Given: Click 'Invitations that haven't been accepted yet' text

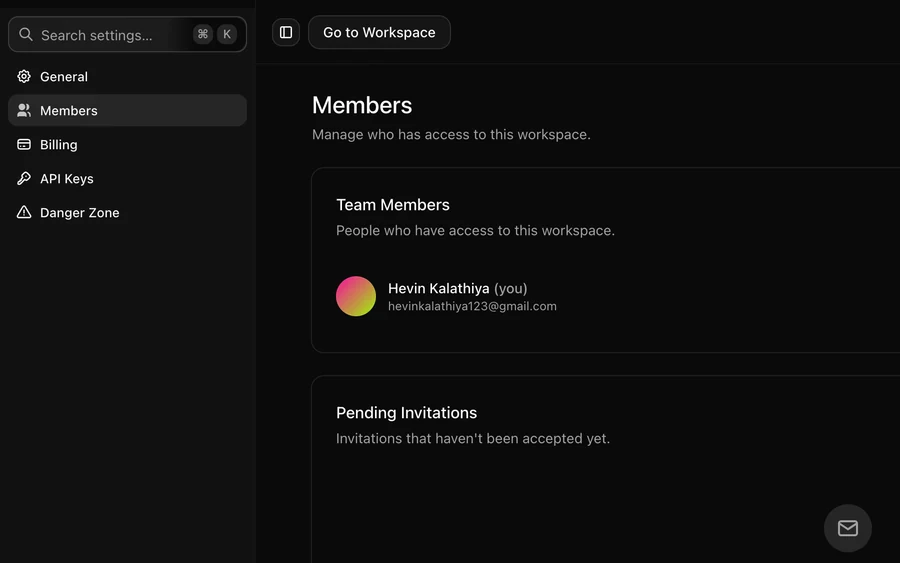Looking at the screenshot, I should click(473, 438).
